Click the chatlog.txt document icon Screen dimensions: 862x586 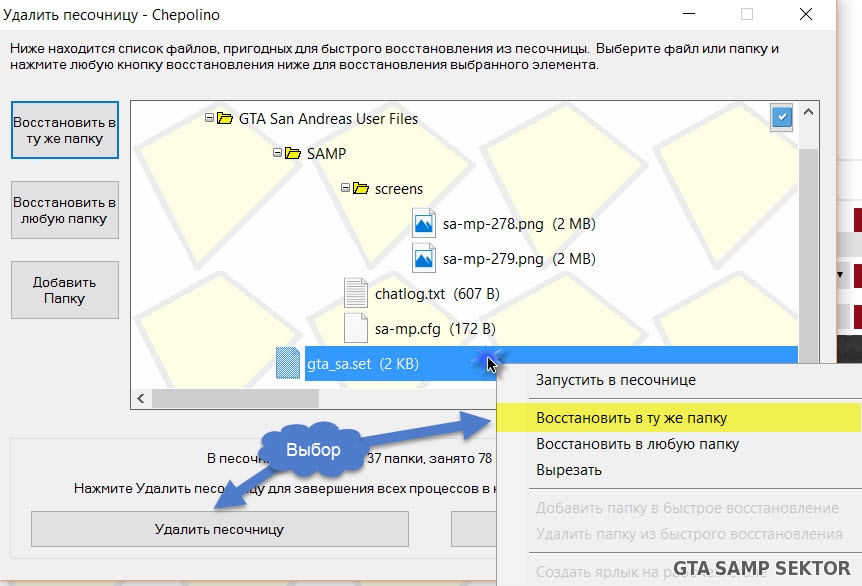click(x=356, y=293)
